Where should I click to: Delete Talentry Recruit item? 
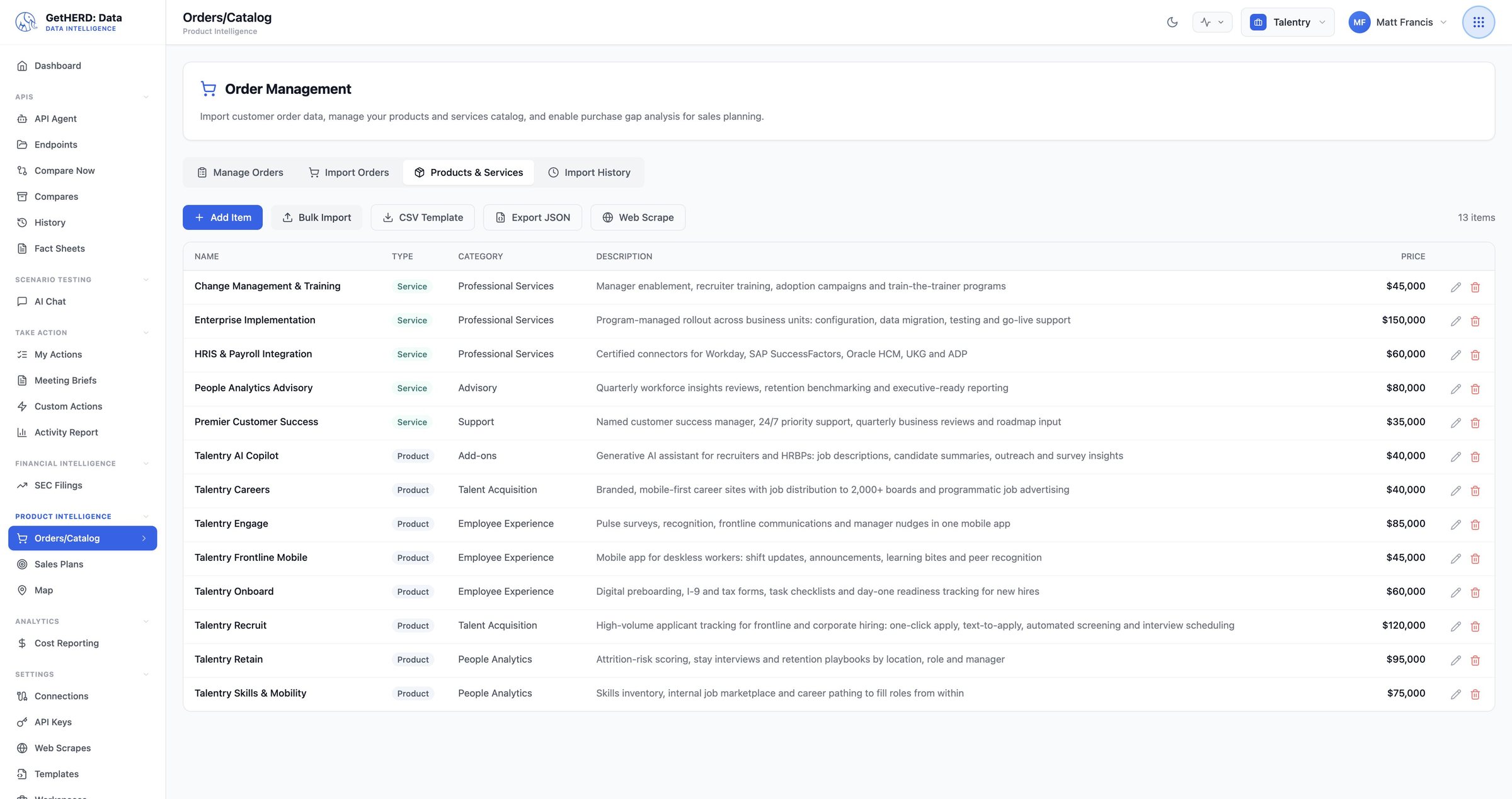tap(1475, 626)
